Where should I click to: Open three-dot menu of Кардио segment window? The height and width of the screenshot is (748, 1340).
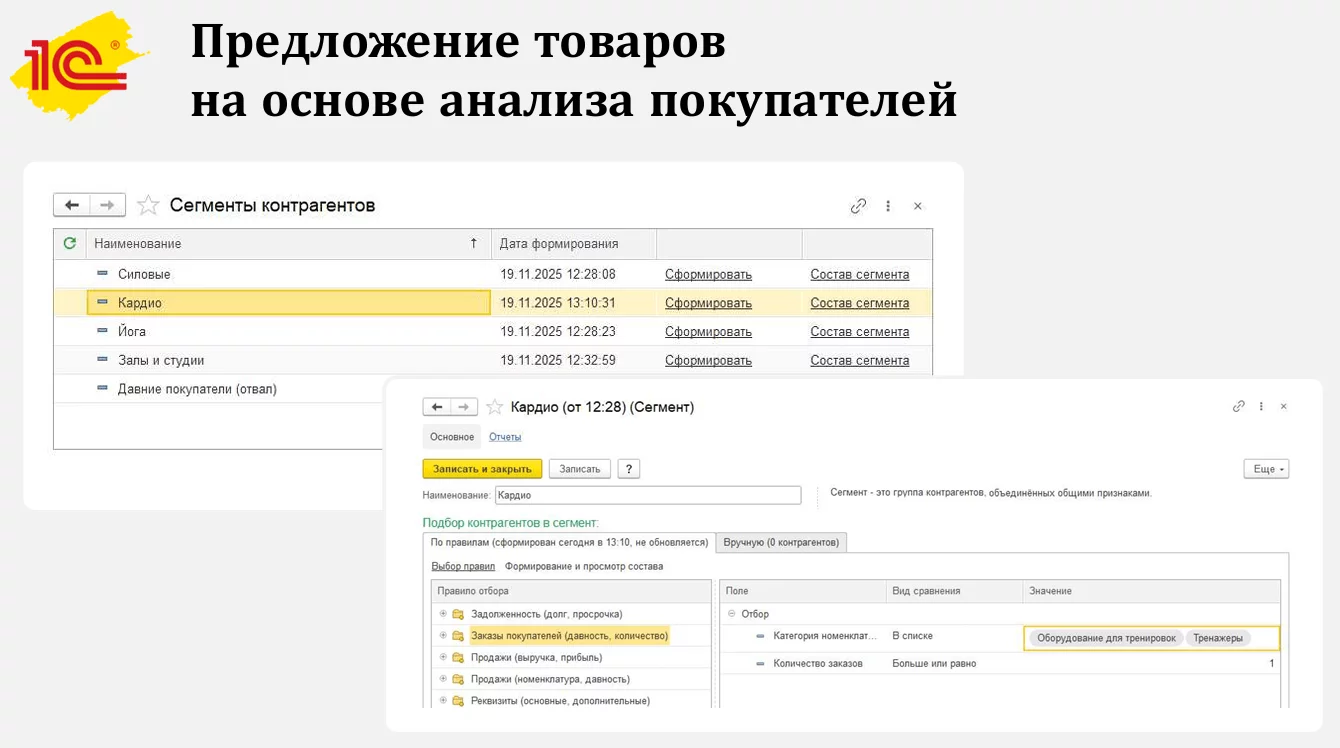[x=1262, y=407]
